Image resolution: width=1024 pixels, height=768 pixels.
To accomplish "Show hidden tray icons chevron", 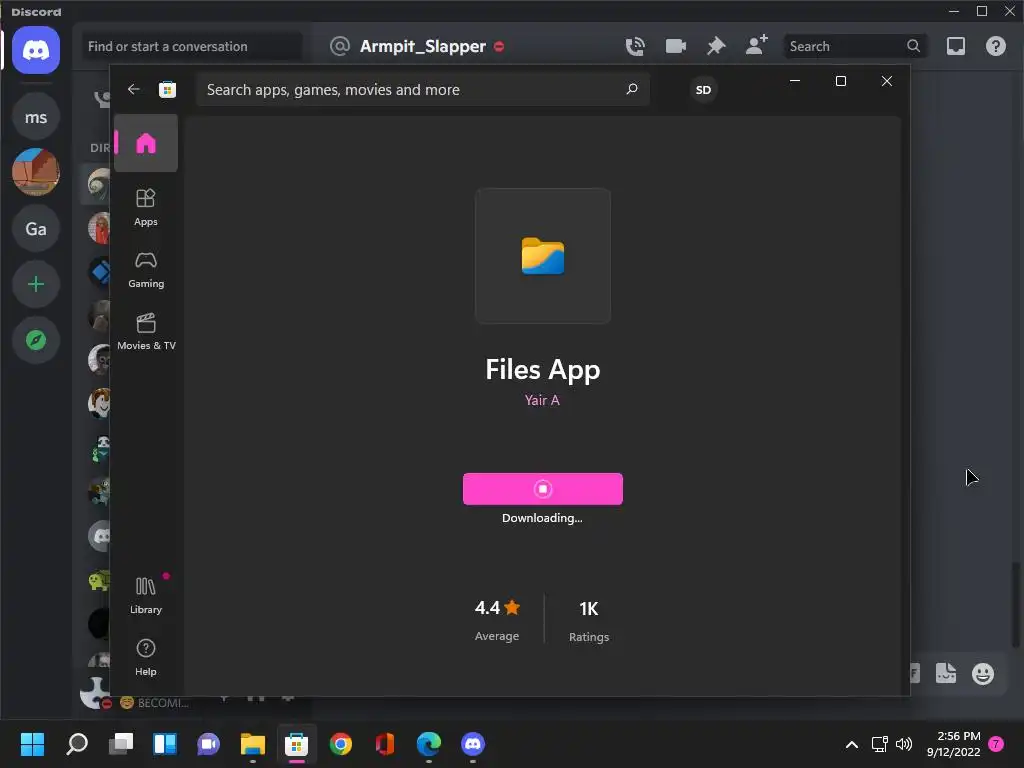I will tap(852, 744).
